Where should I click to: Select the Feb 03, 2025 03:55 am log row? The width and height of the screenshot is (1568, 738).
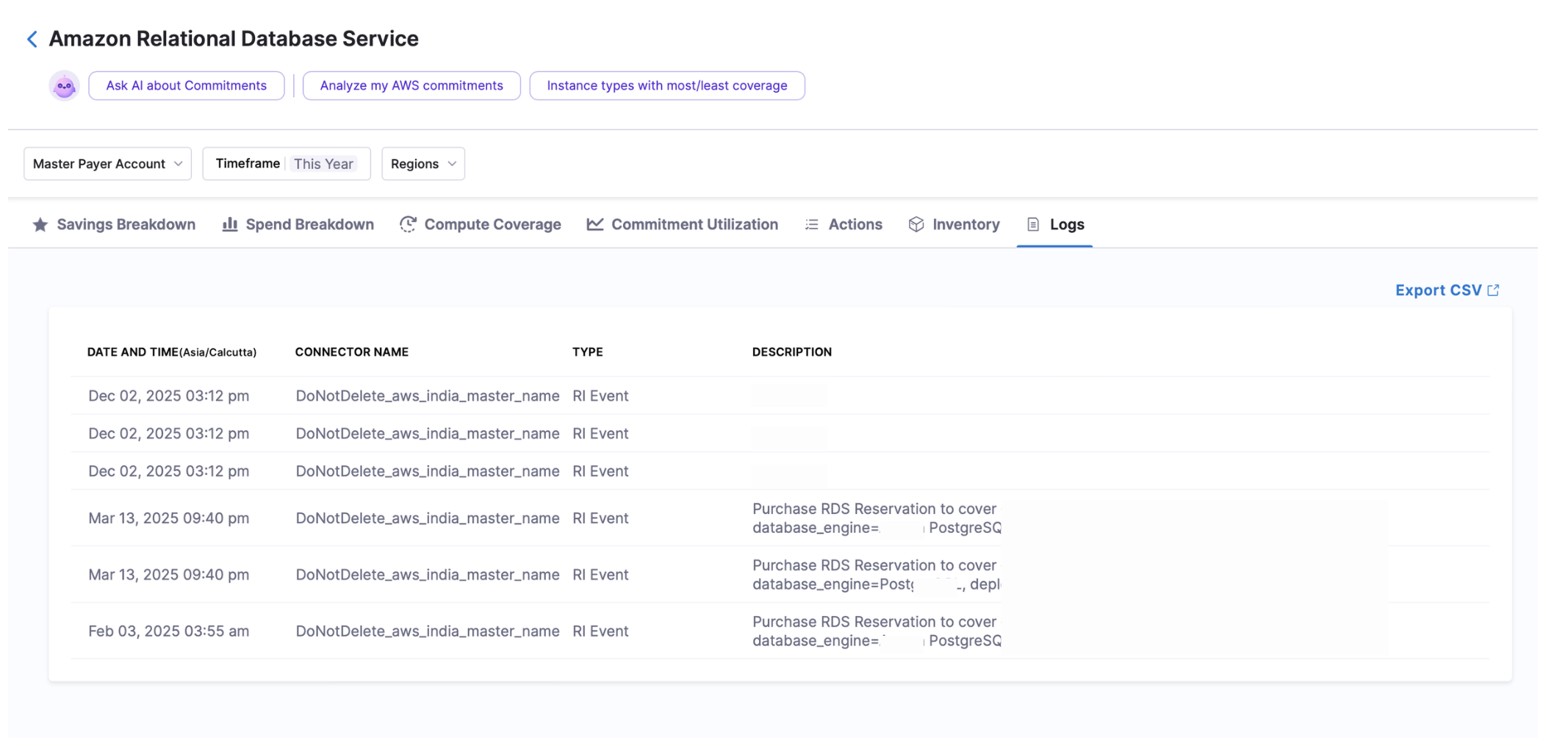coord(168,631)
